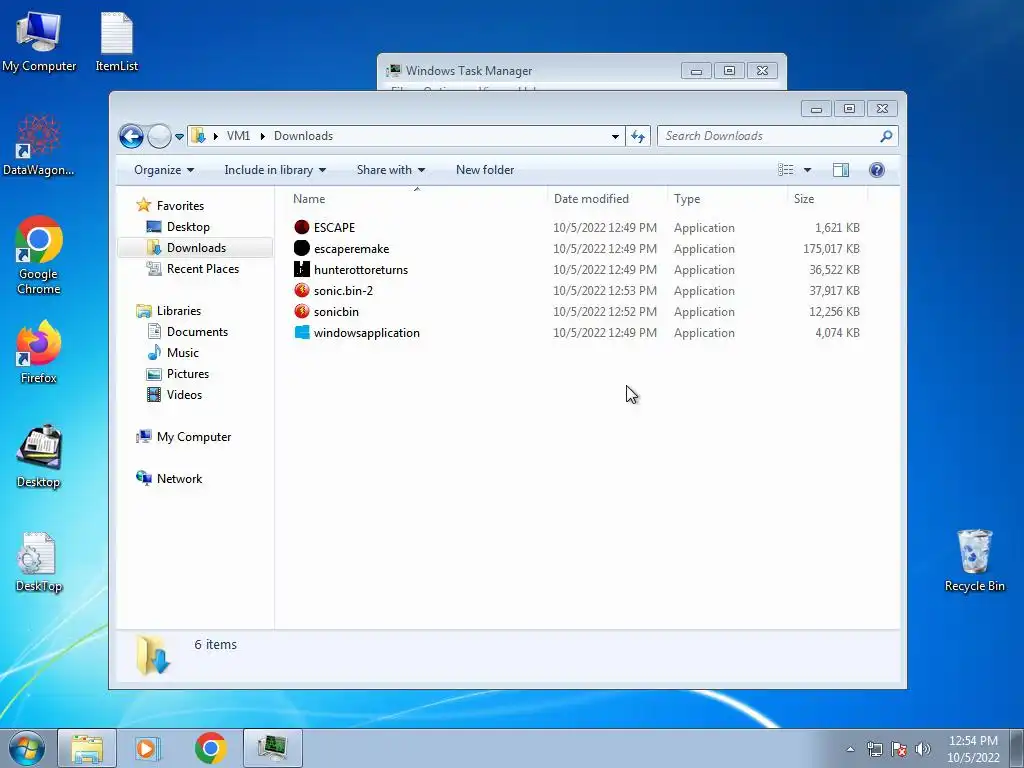Refresh the Downloads folder view
The height and width of the screenshot is (768, 1024).
coord(637,136)
